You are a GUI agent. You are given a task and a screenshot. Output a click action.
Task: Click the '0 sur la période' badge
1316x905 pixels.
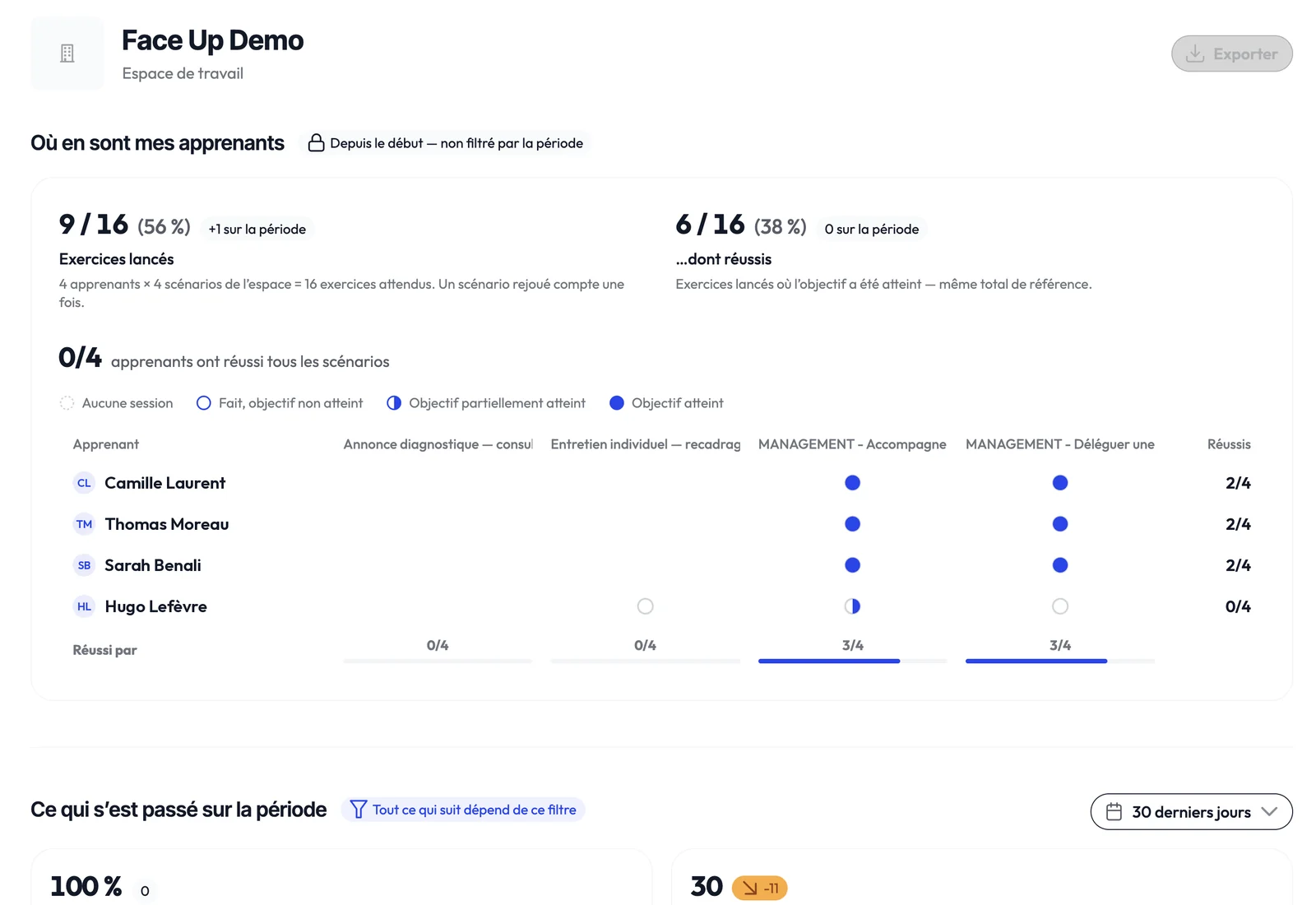872,230
